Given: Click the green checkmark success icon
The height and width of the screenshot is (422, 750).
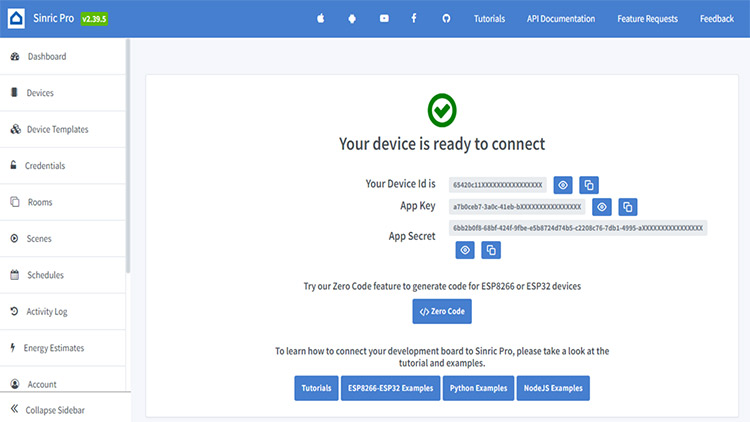Looking at the screenshot, I should coord(442,110).
